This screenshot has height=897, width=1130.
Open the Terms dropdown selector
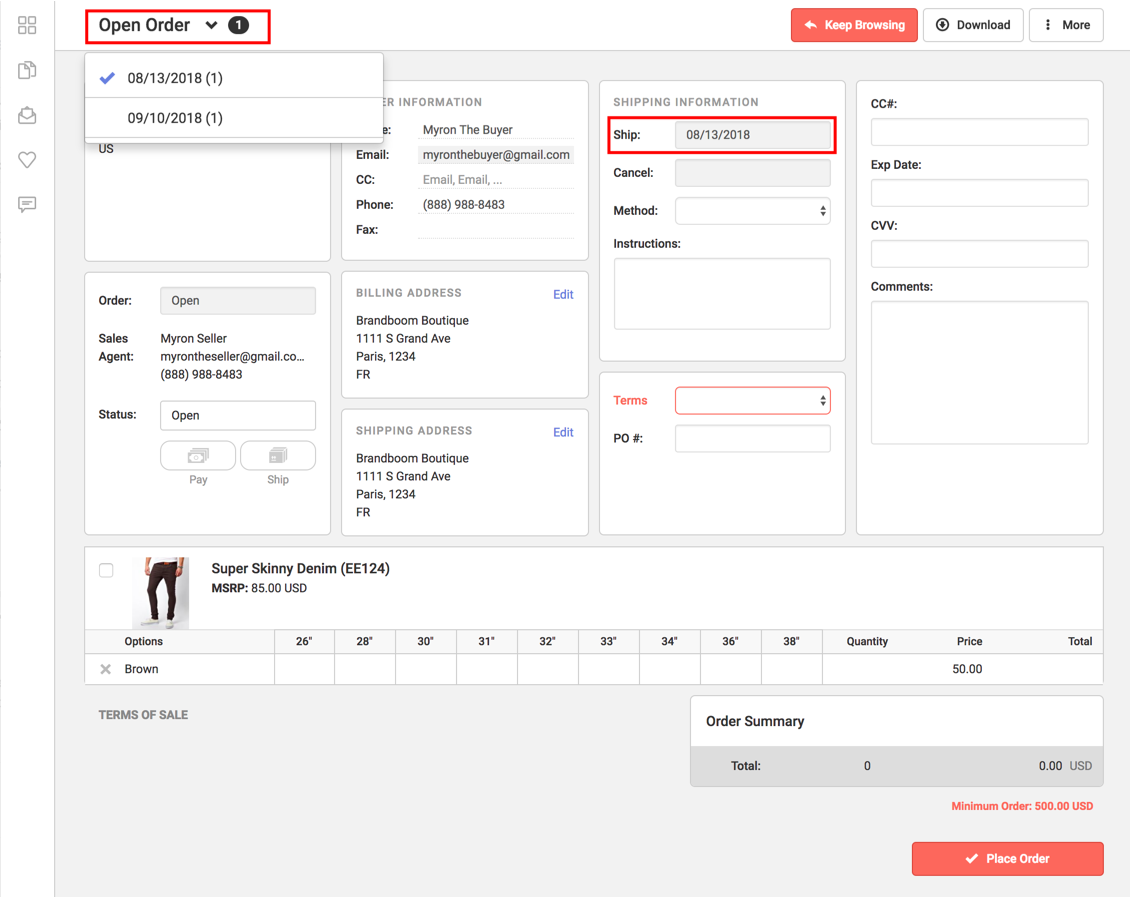click(x=752, y=400)
